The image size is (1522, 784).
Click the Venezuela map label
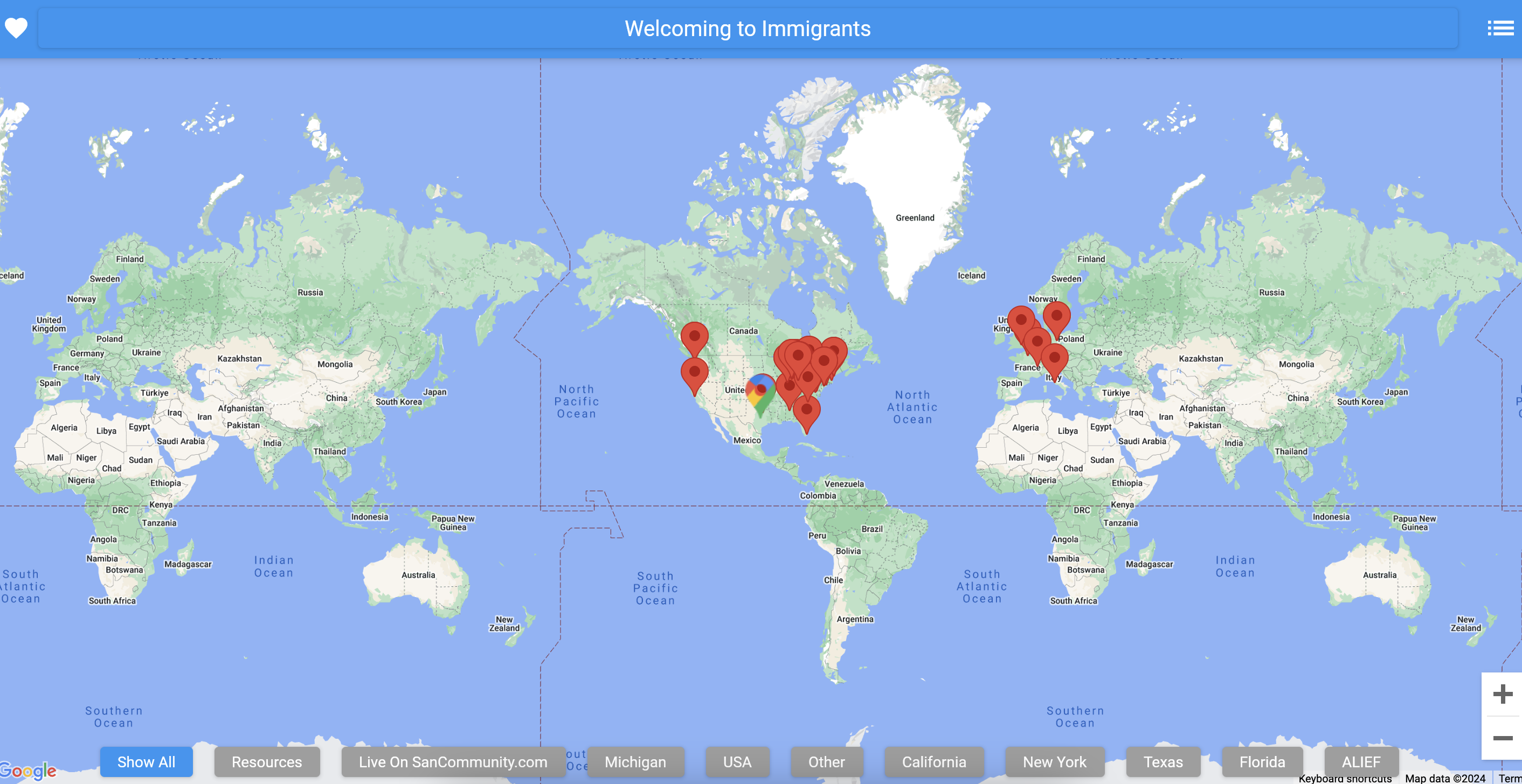click(843, 483)
